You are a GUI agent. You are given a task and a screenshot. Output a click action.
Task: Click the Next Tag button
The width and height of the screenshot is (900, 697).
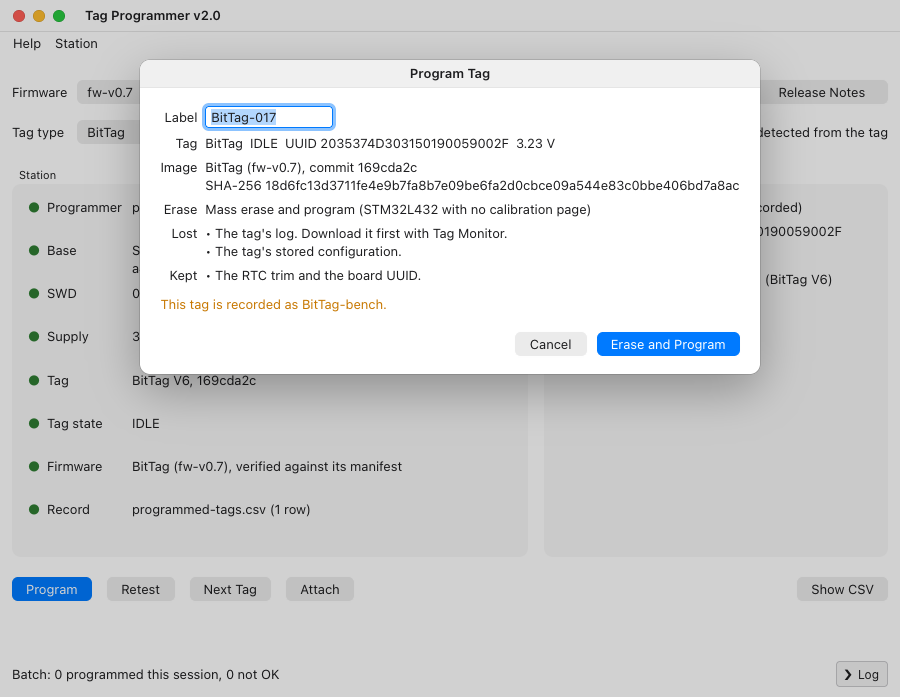(230, 589)
